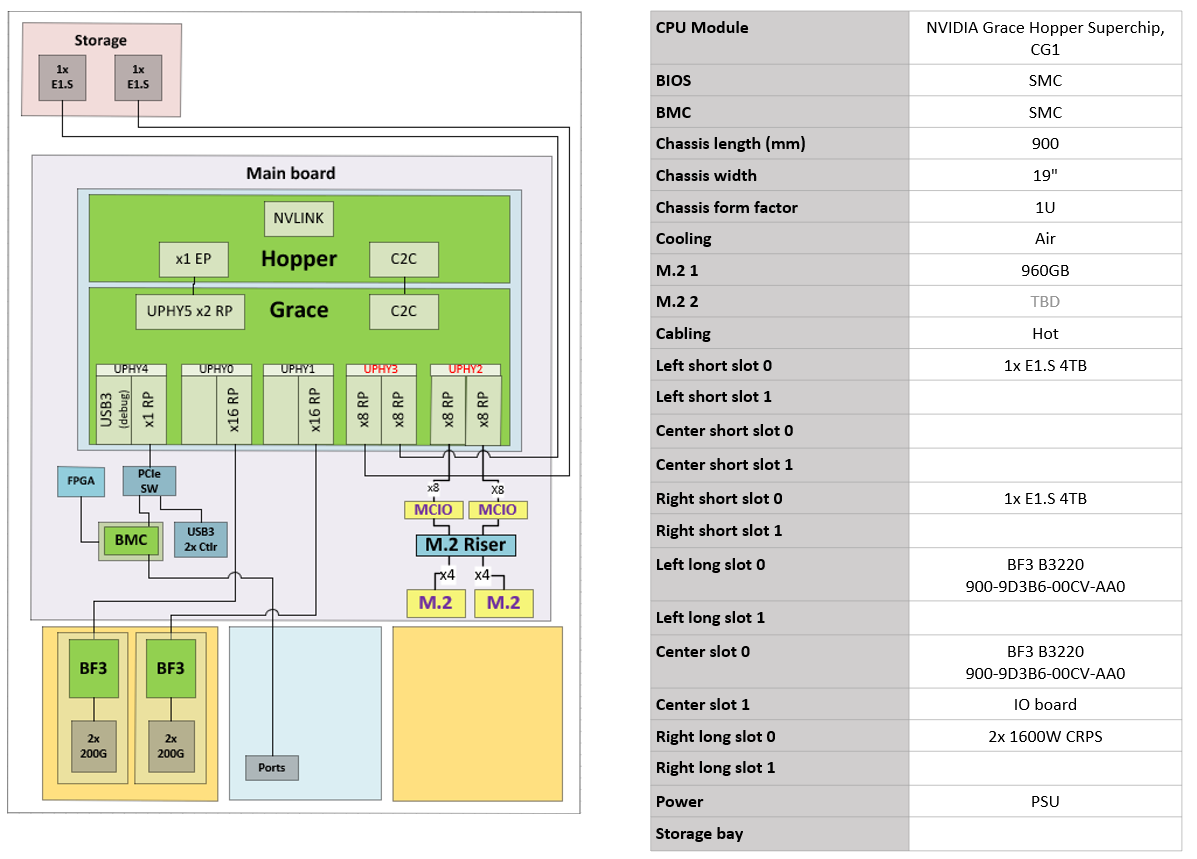The image size is (1197, 859).
Task: Click the M.2 Riser block
Action: (466, 545)
